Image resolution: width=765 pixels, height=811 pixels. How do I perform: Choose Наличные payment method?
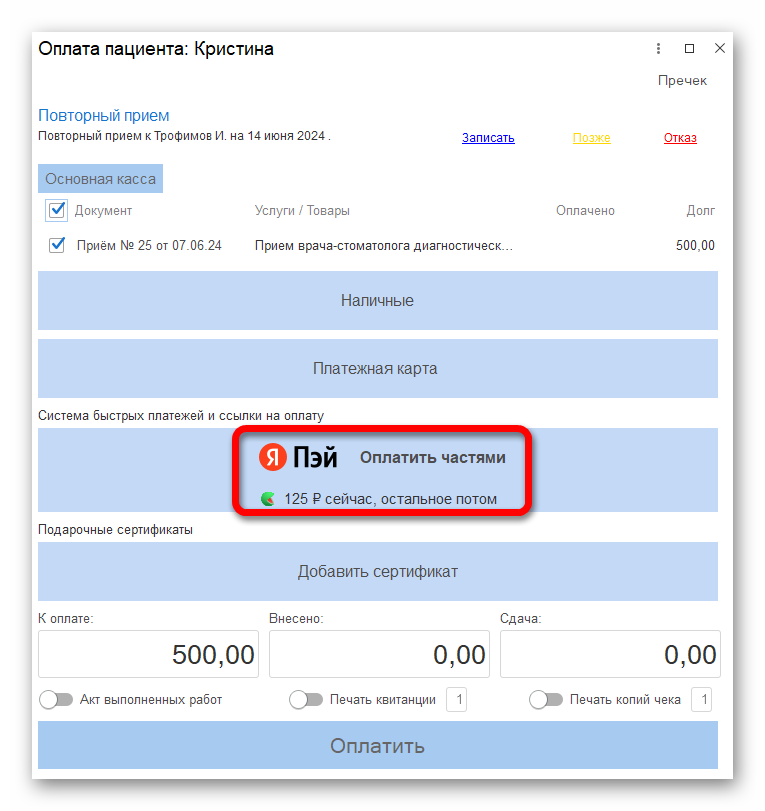(x=378, y=301)
